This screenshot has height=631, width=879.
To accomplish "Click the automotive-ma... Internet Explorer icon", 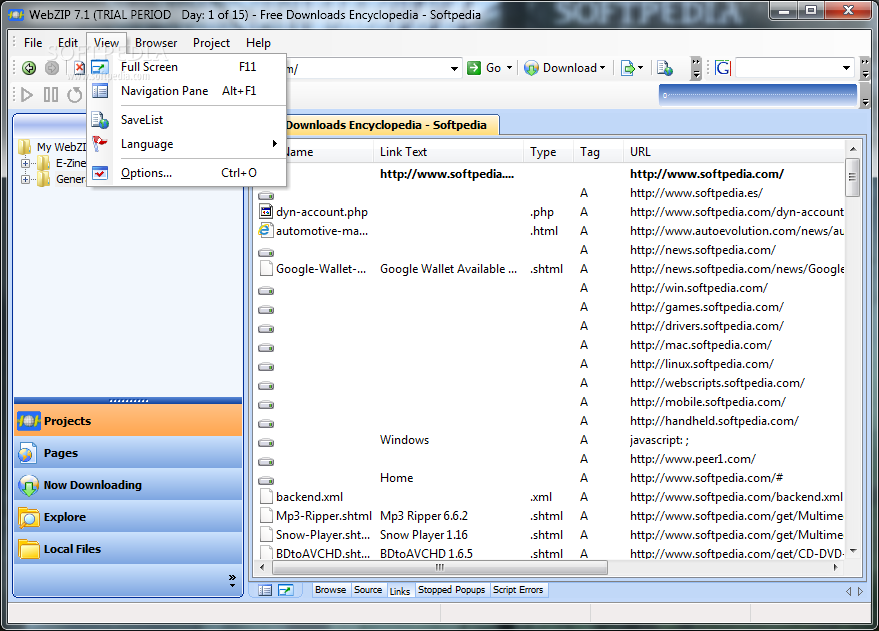I will click(265, 230).
